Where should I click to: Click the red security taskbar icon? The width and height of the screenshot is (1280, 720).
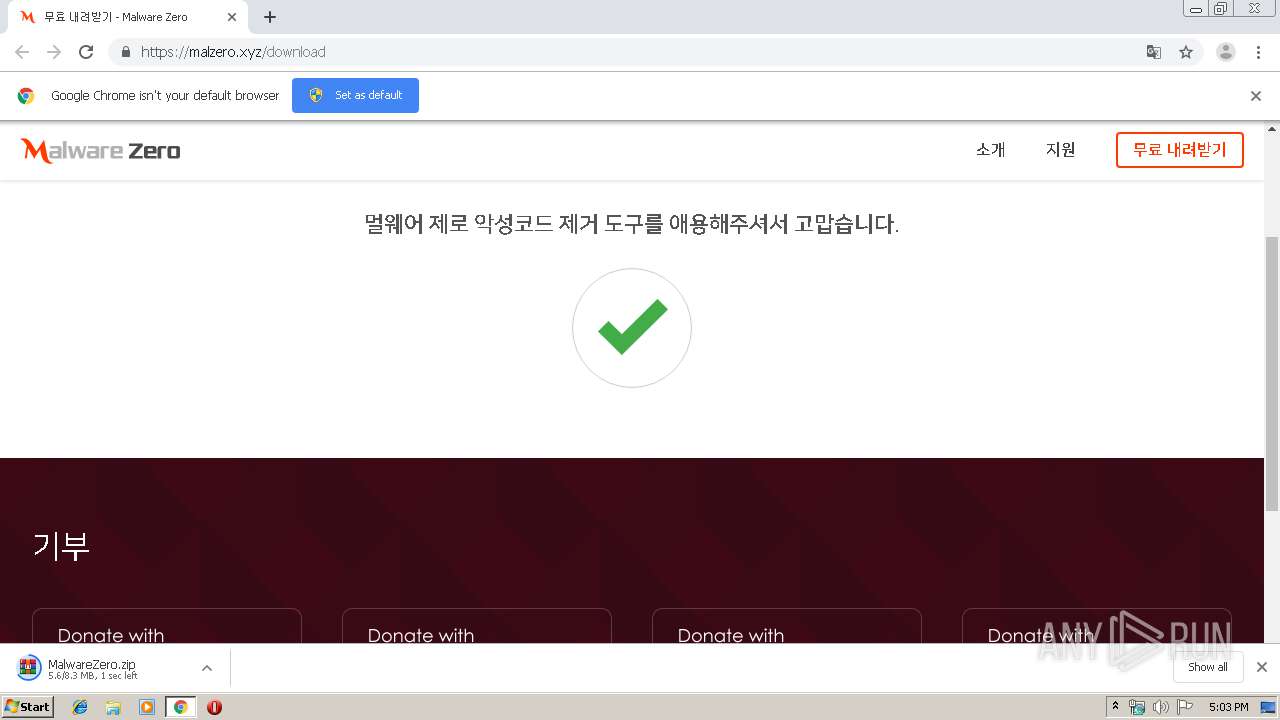point(214,707)
